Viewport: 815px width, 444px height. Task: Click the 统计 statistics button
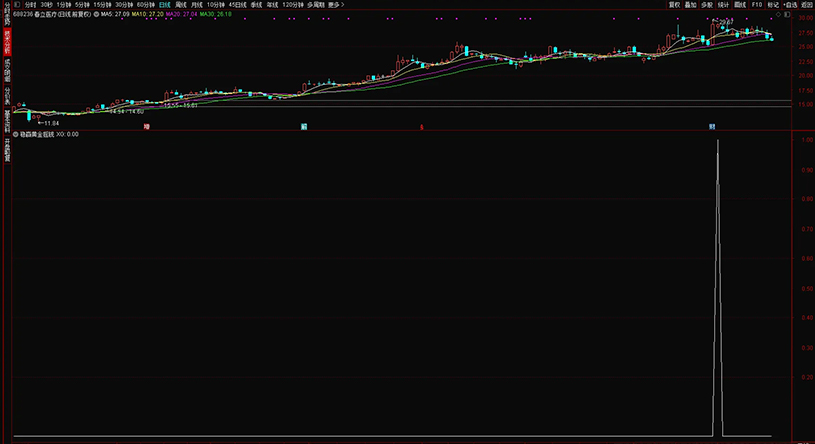(724, 5)
